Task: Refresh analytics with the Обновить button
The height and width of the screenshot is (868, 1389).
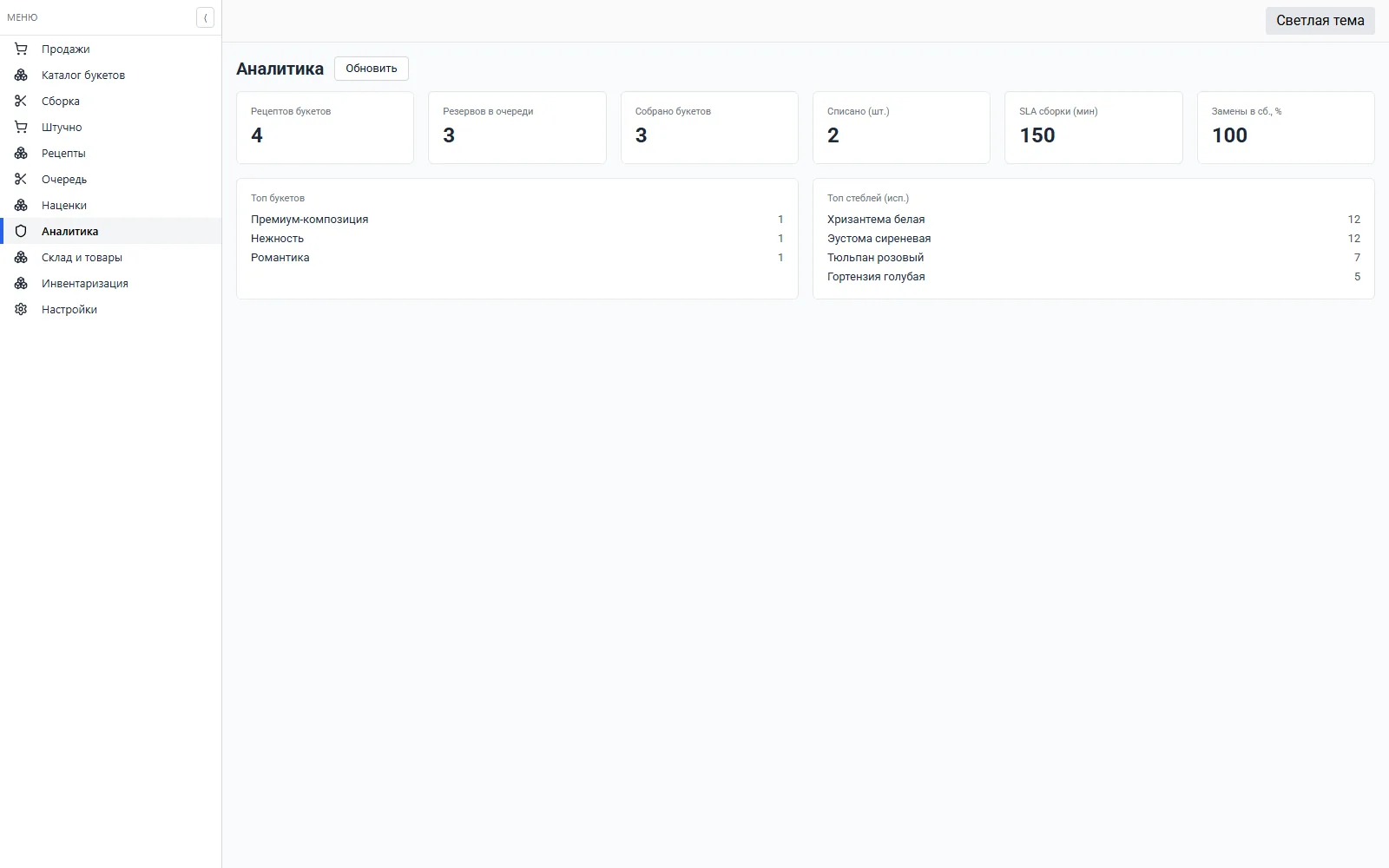Action: click(x=372, y=69)
